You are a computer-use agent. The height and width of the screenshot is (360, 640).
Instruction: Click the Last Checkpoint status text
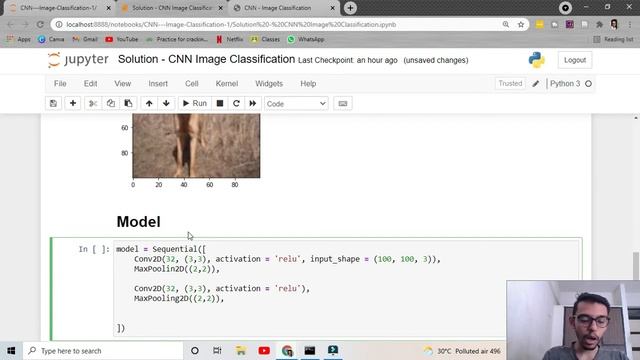click(x=347, y=60)
